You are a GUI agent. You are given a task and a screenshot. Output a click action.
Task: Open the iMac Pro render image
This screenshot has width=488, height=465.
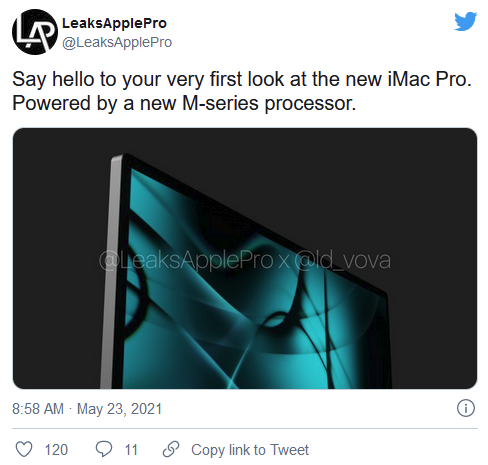point(245,258)
